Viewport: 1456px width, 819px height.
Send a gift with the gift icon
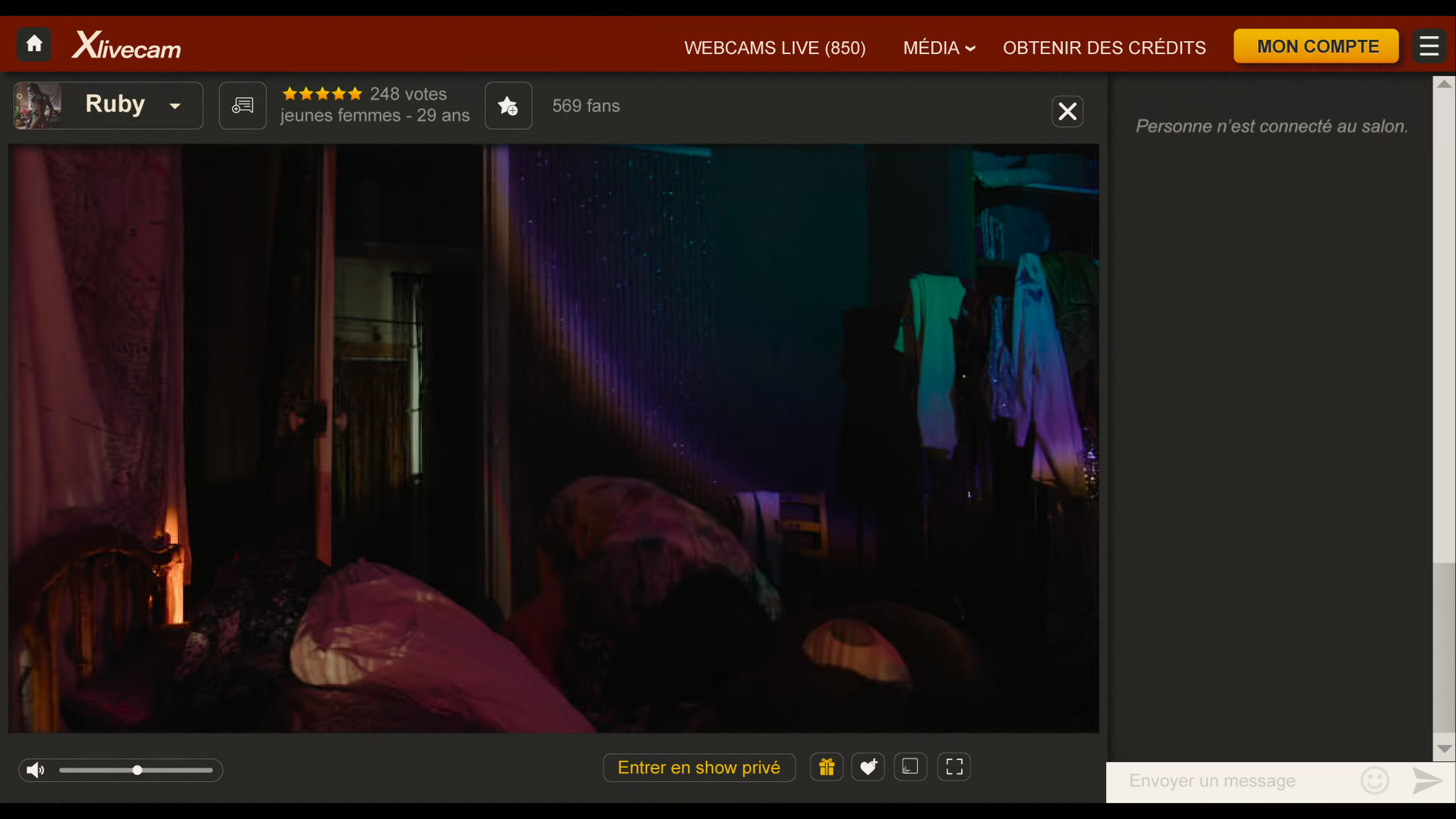click(x=826, y=767)
